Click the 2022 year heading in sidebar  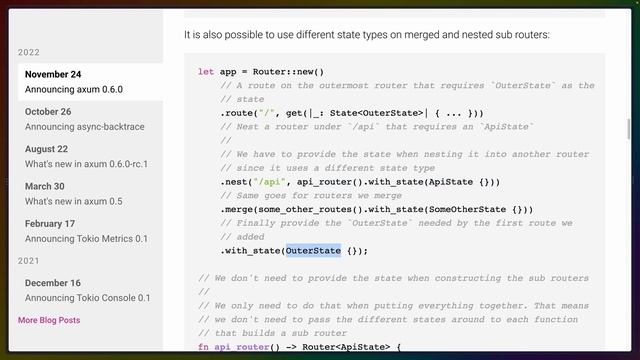coord(29,52)
